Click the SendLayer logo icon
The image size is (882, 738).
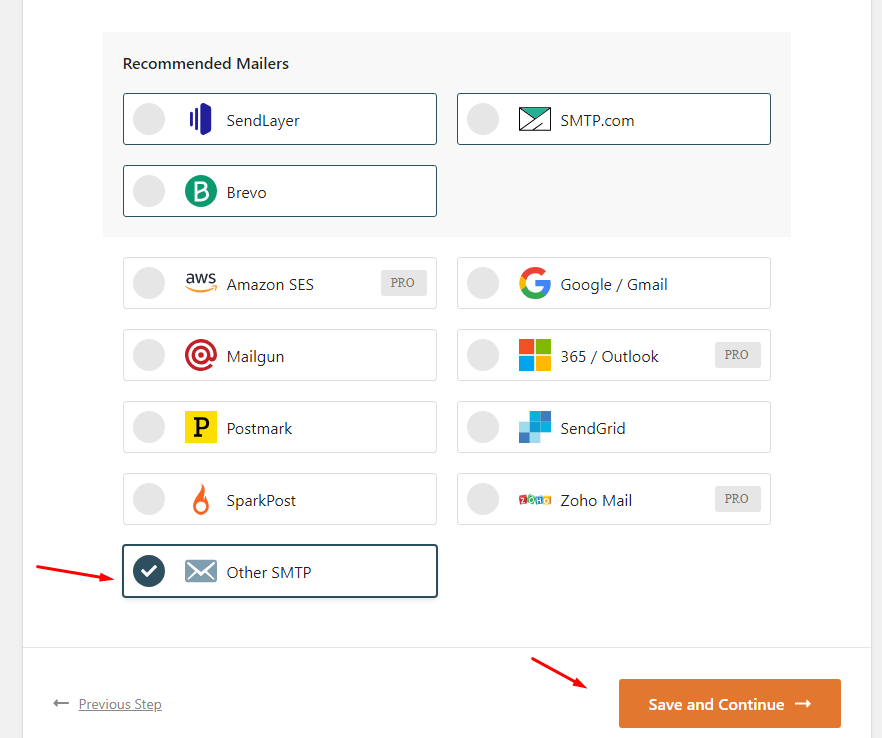(200, 119)
